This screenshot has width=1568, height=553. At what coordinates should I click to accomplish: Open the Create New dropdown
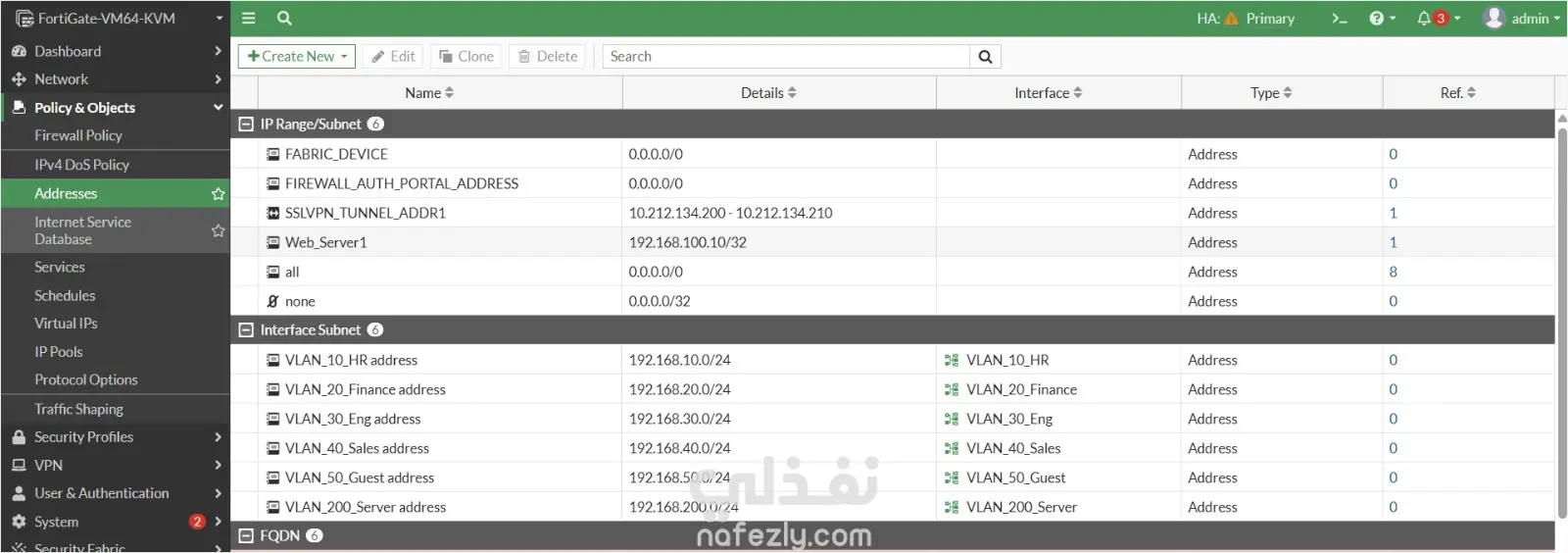pos(297,57)
